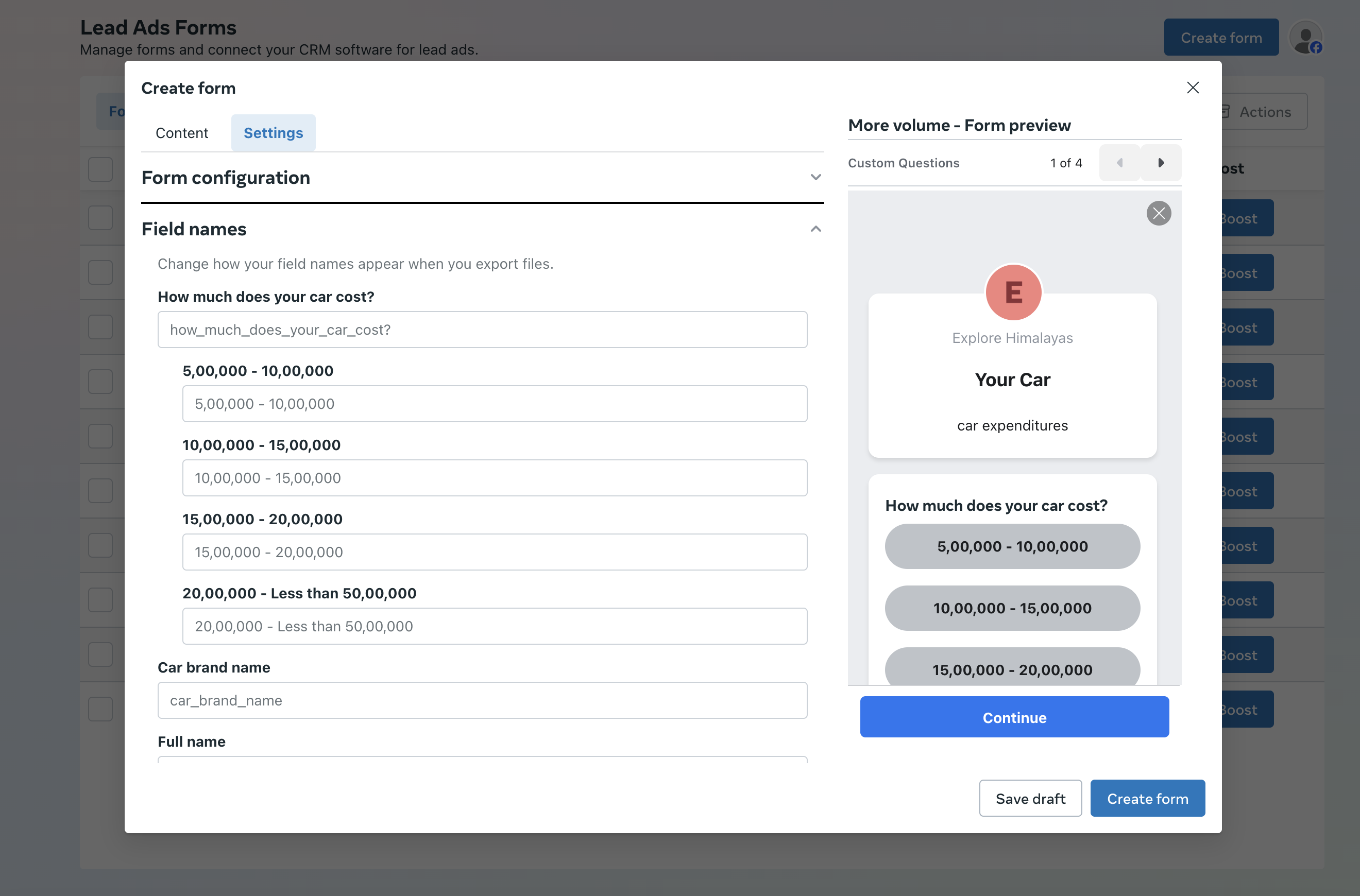Pick the 15,00,000 - 20,00,000 preview option
Image resolution: width=1360 pixels, height=896 pixels.
coord(1012,667)
